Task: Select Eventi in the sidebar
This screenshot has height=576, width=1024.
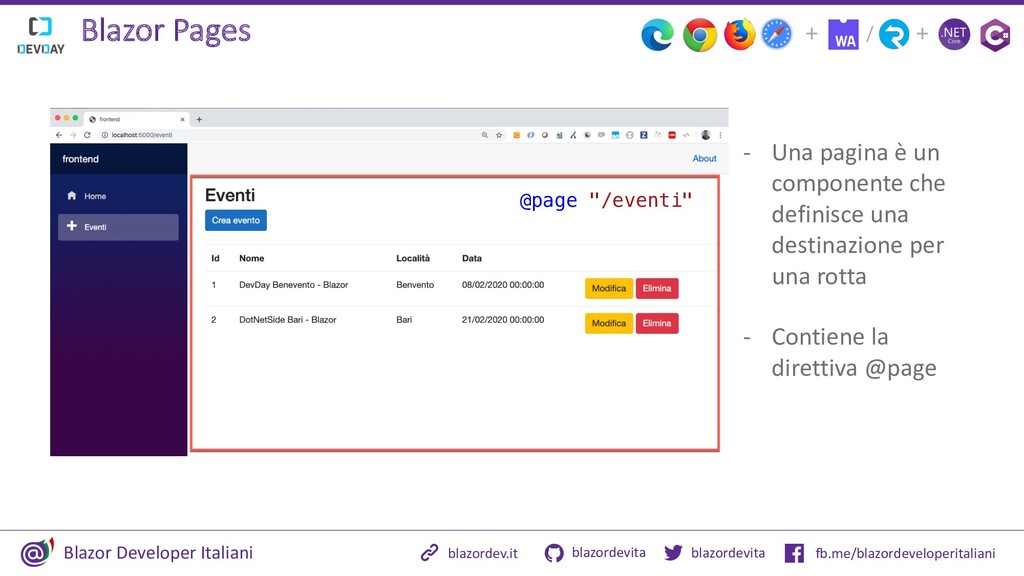Action: [x=118, y=227]
